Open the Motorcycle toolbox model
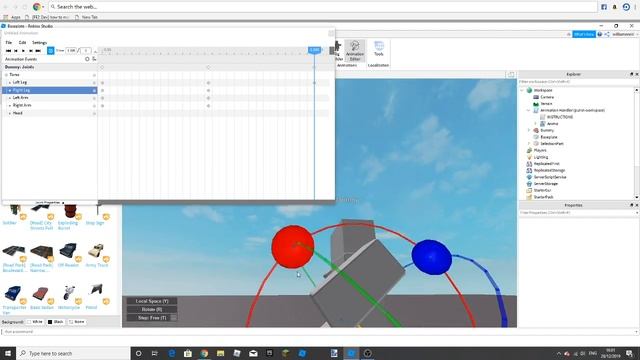Image resolution: width=640 pixels, height=360 pixels. [x=69, y=297]
